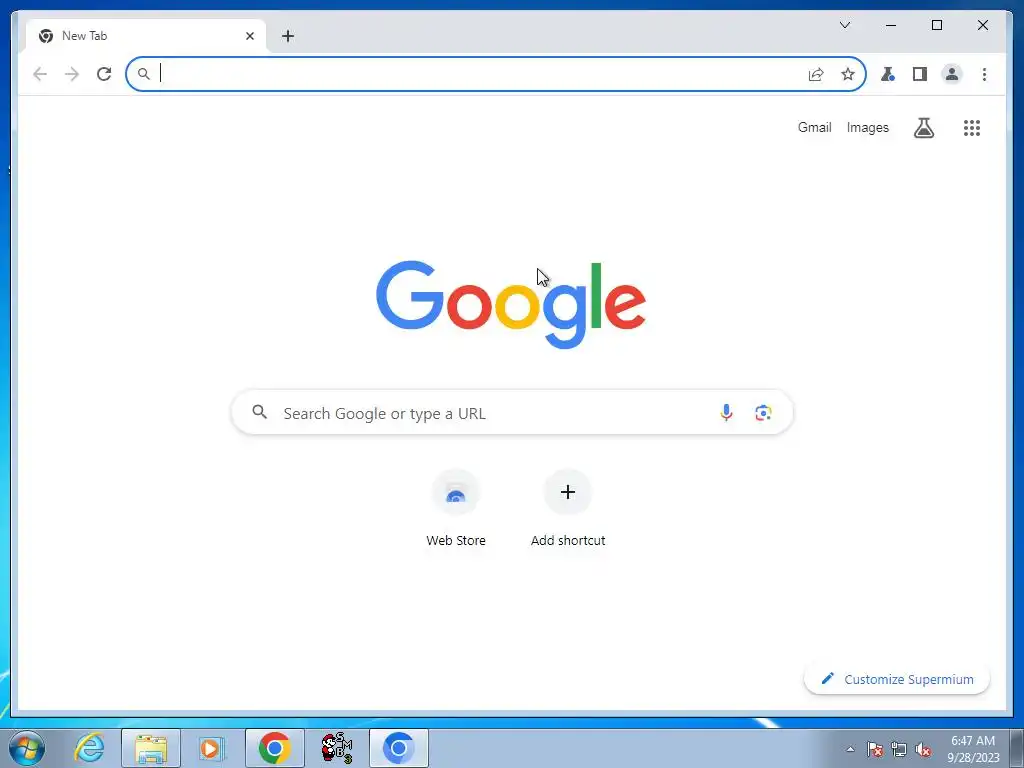Open the Images link
The width and height of the screenshot is (1024, 768).
click(x=867, y=127)
